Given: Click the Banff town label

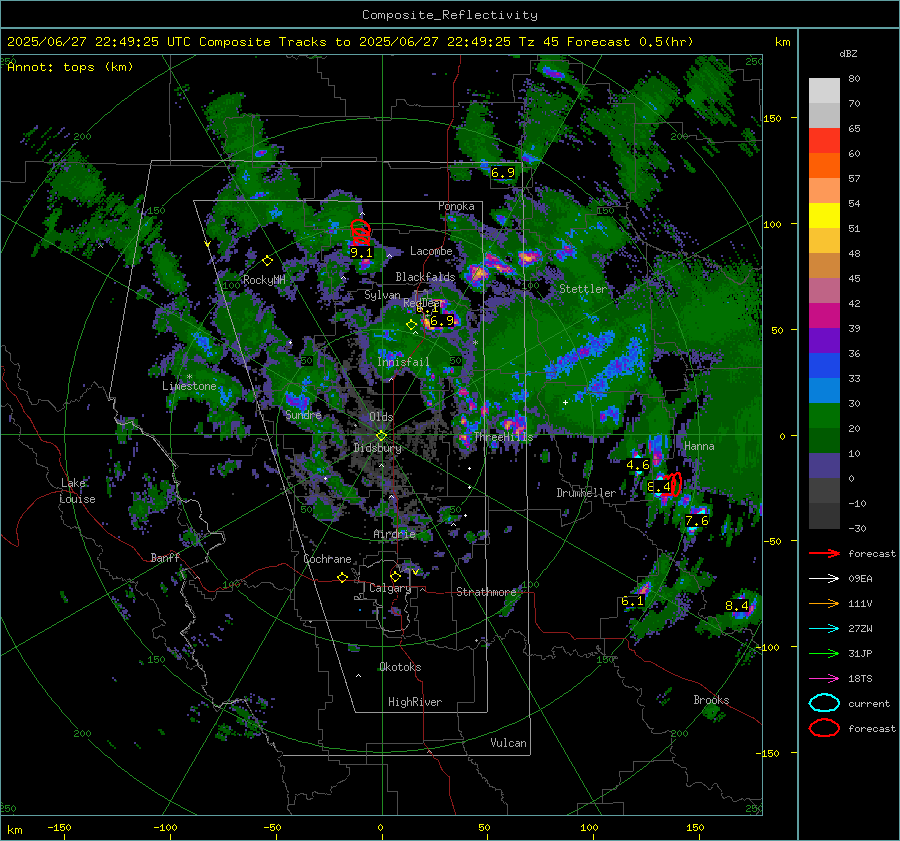Looking at the screenshot, I should point(165,558).
